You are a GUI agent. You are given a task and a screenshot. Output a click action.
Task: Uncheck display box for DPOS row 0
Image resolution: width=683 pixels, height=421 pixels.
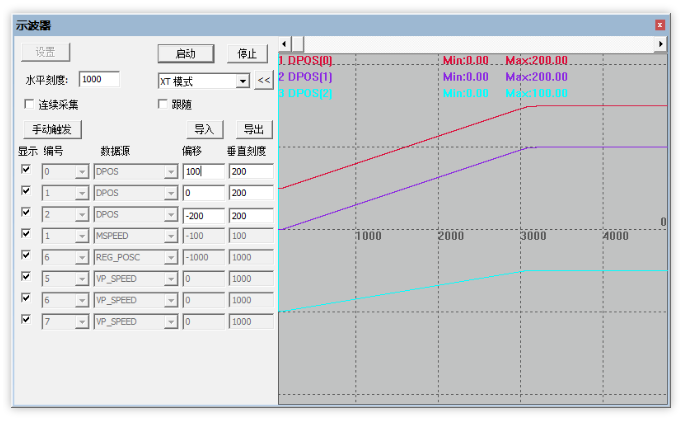(26, 169)
